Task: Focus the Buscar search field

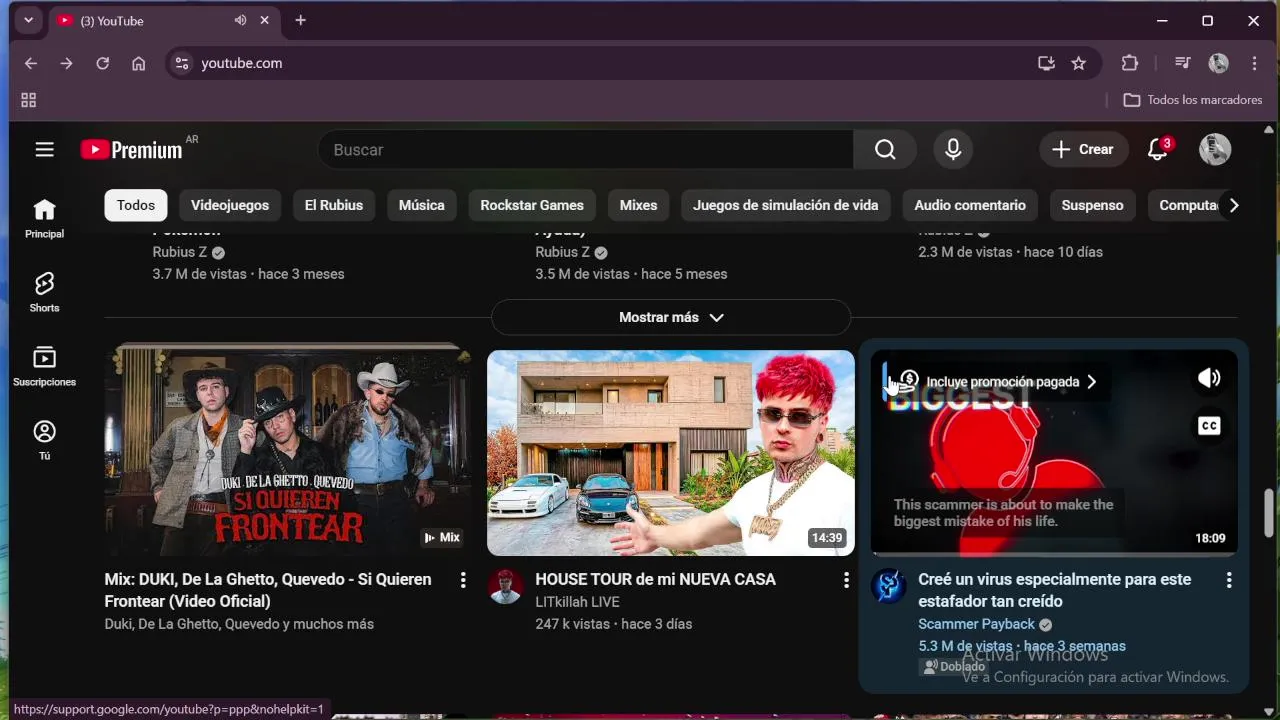Action: [586, 150]
